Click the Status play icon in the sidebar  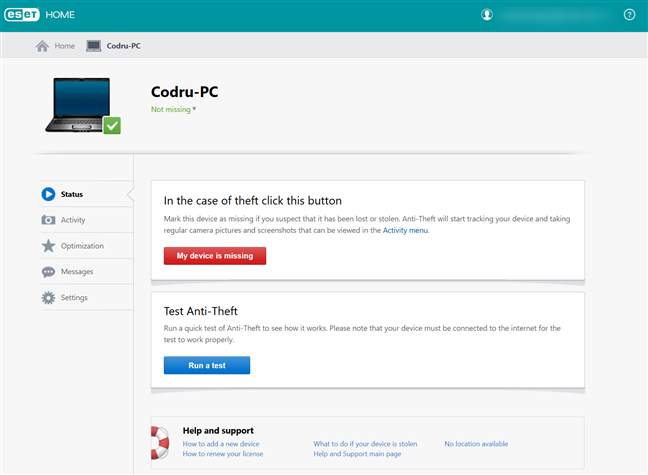(48, 194)
